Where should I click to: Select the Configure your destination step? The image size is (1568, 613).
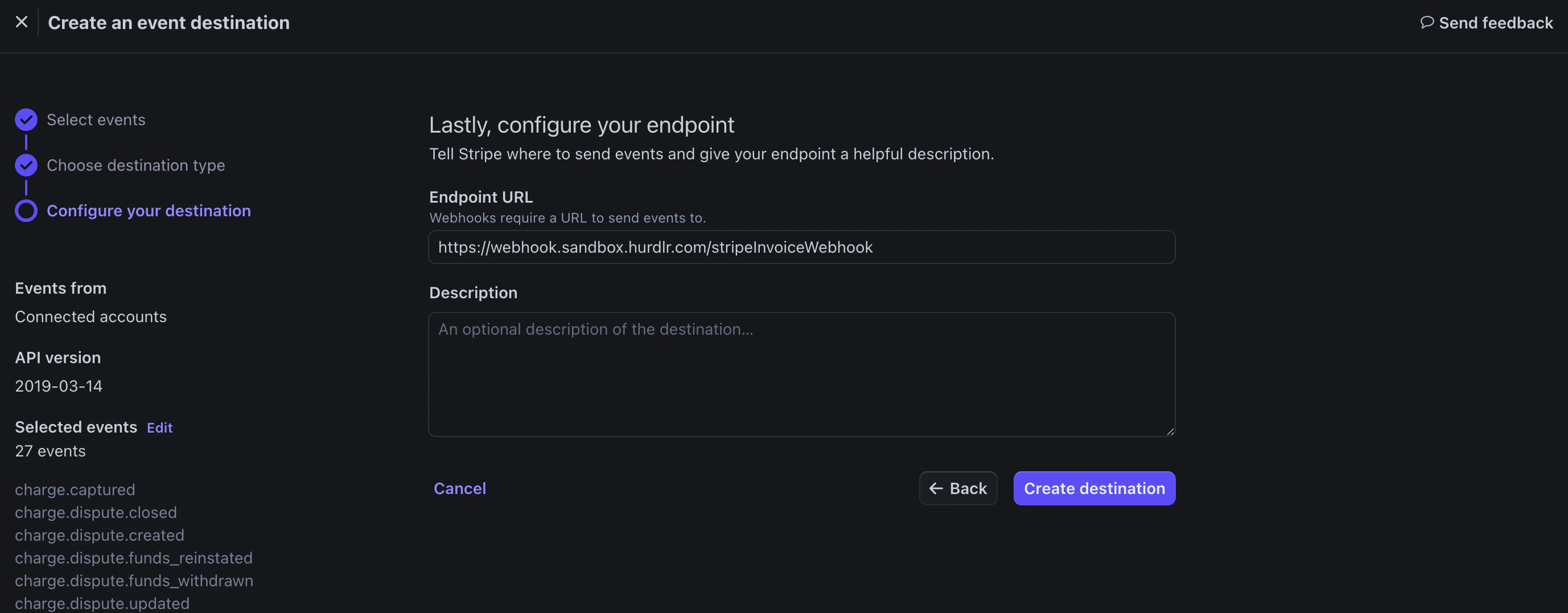[x=149, y=211]
